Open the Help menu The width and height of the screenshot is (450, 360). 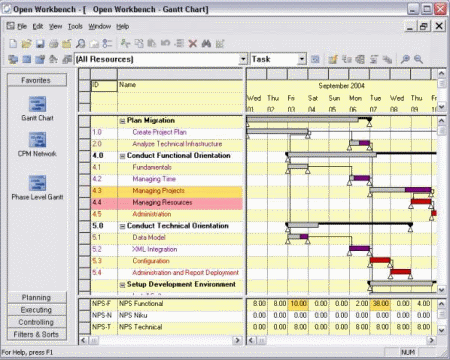(x=123, y=26)
